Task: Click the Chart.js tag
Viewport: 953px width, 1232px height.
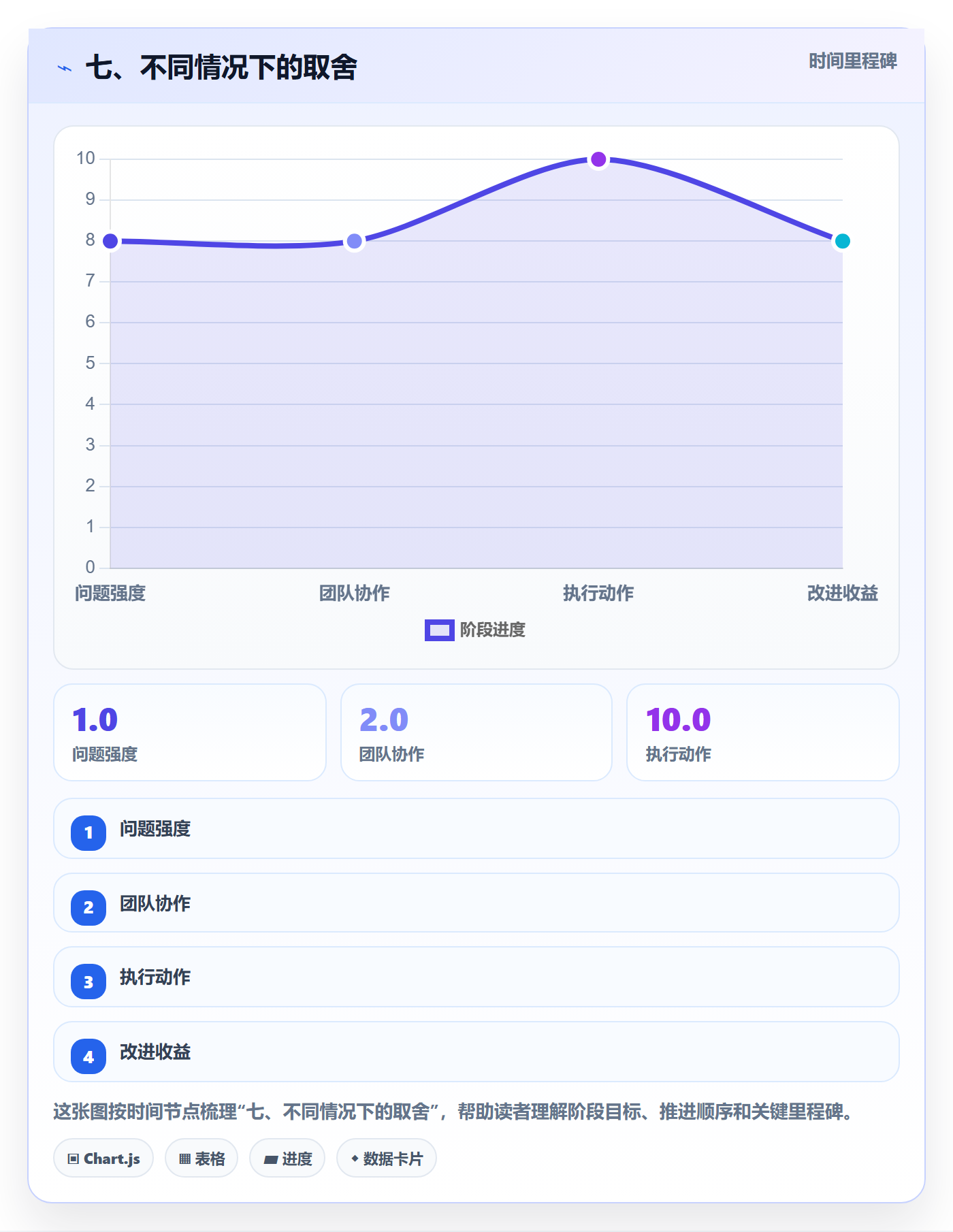Action: (x=103, y=1158)
